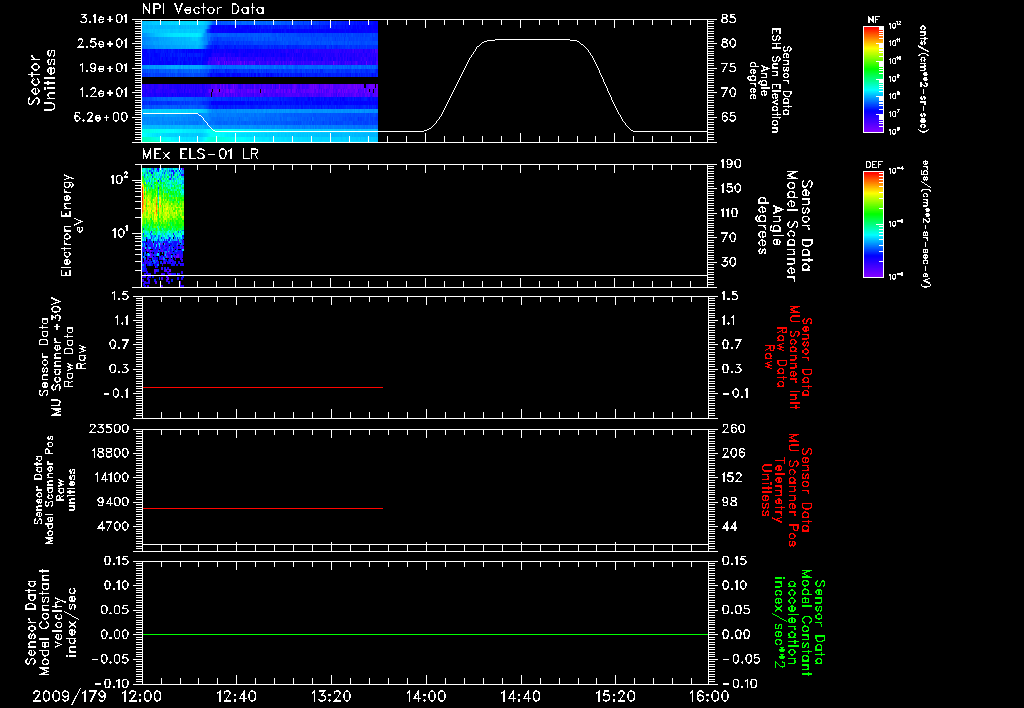Click the "260" telemetry tick label
Screen dimensions: 1024x708
coord(733,428)
